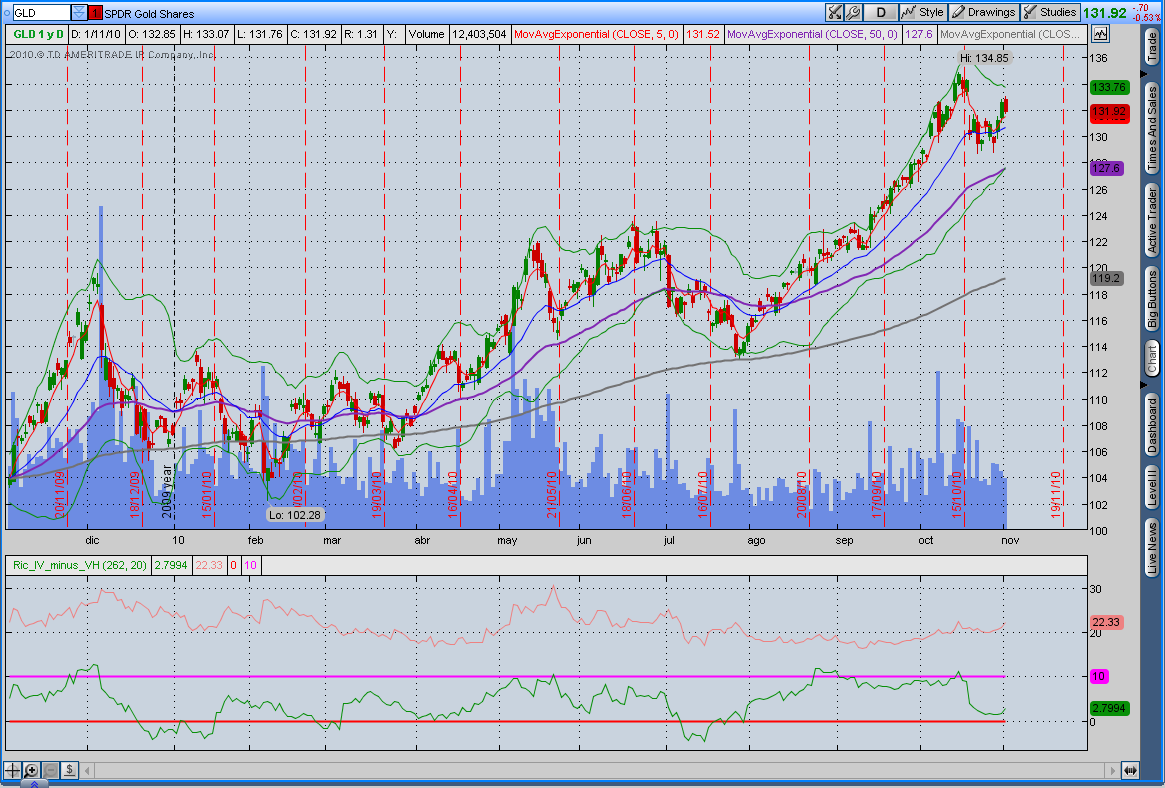Image resolution: width=1165 pixels, height=788 pixels.
Task: Open the Studies menu
Action: pos(1050,13)
